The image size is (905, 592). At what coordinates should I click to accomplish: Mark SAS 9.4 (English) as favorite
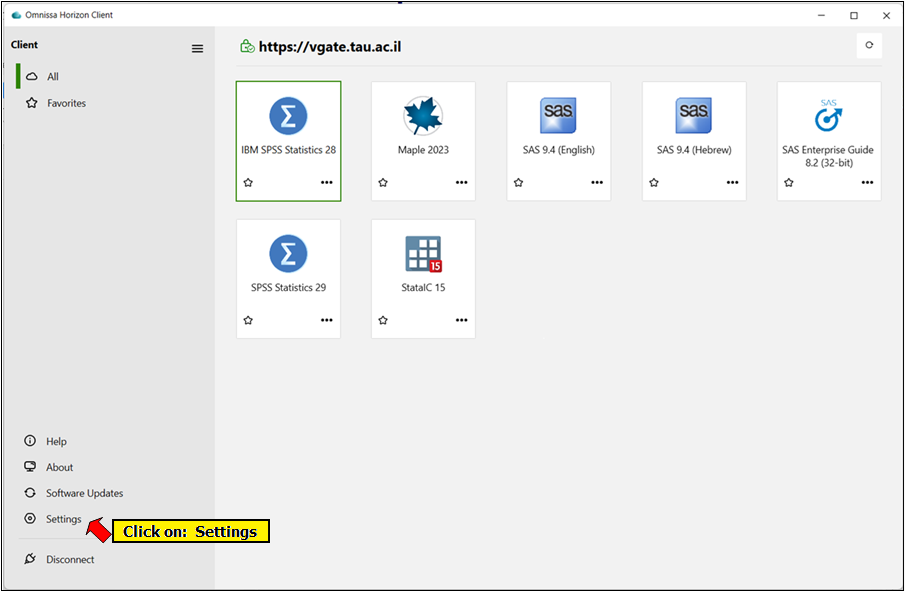click(518, 182)
